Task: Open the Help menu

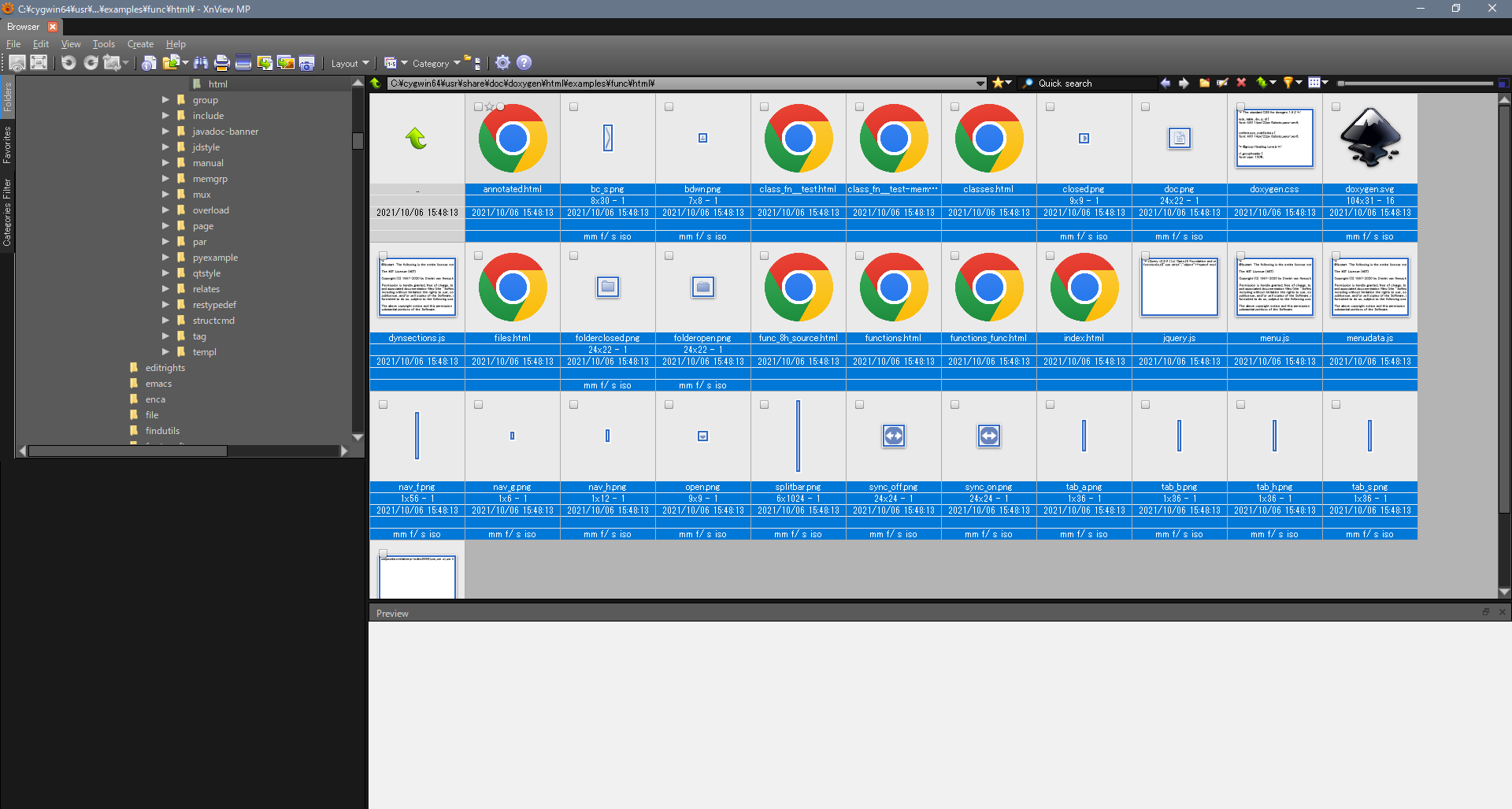Action: click(x=176, y=44)
